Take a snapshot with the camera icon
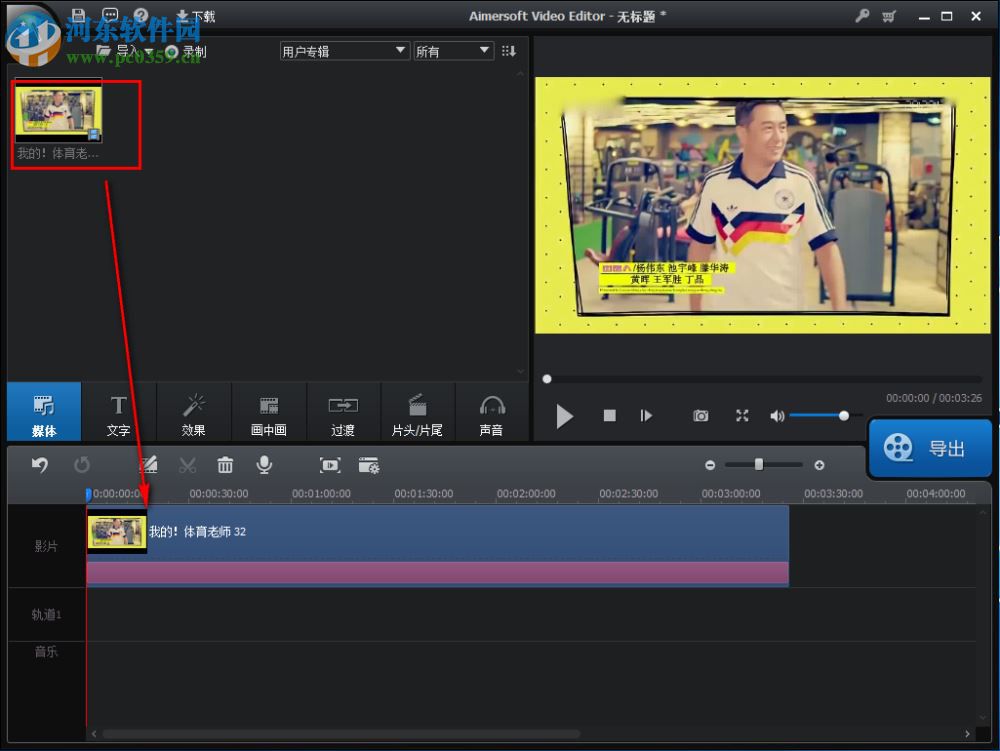The width and height of the screenshot is (1000, 751). pyautogui.click(x=701, y=415)
